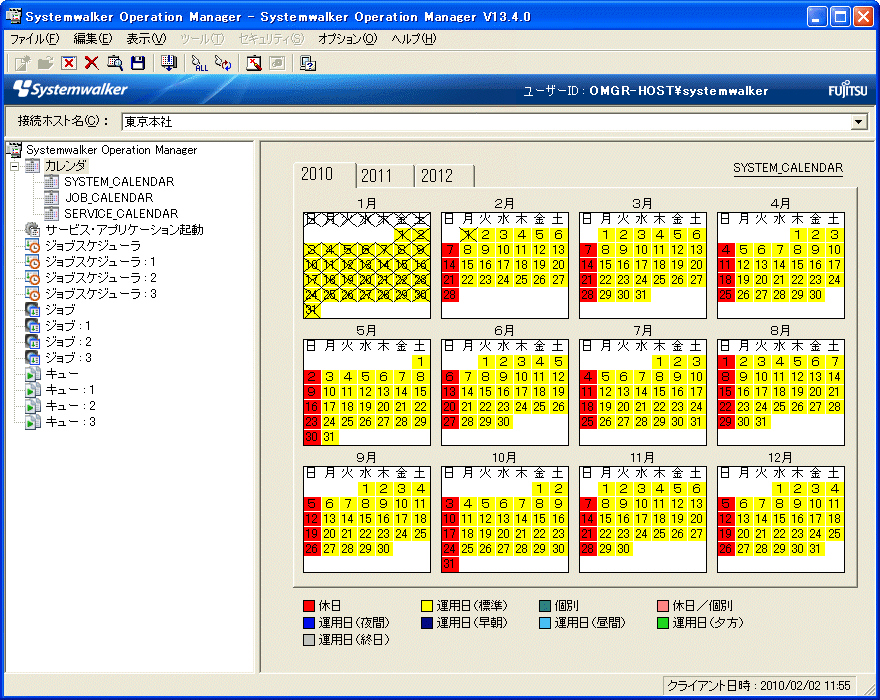880x700 pixels.
Task: Click the blue floppy disk save icon
Action: point(138,63)
